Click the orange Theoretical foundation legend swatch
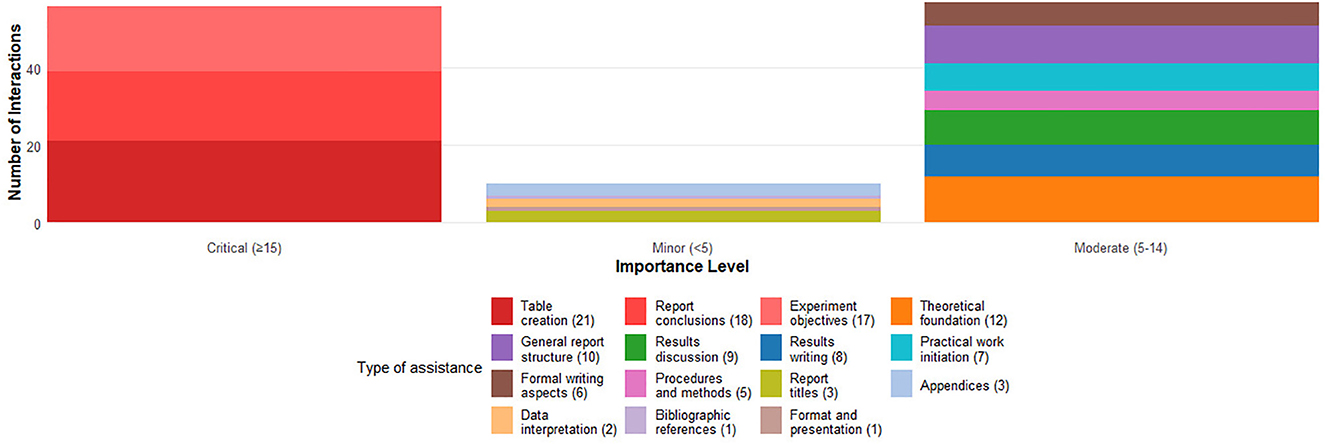Viewport: 1325px width, 444px height. point(905,312)
